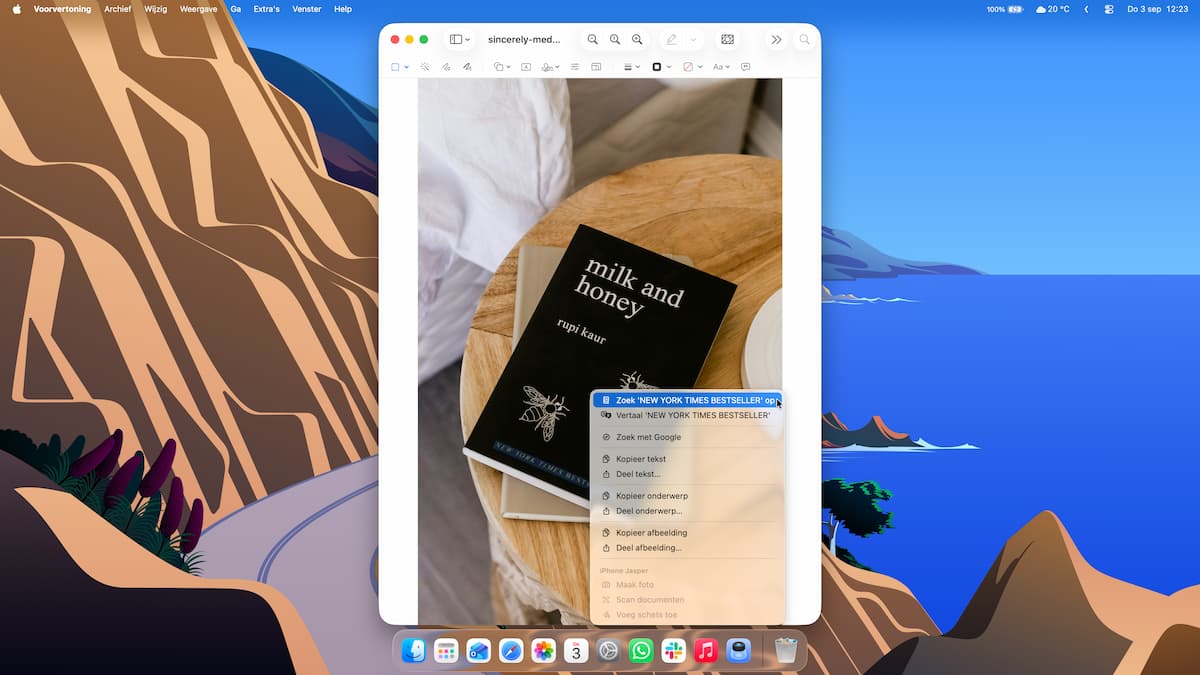Open Control Center in menu bar
1200x675 pixels.
pos(1109,9)
